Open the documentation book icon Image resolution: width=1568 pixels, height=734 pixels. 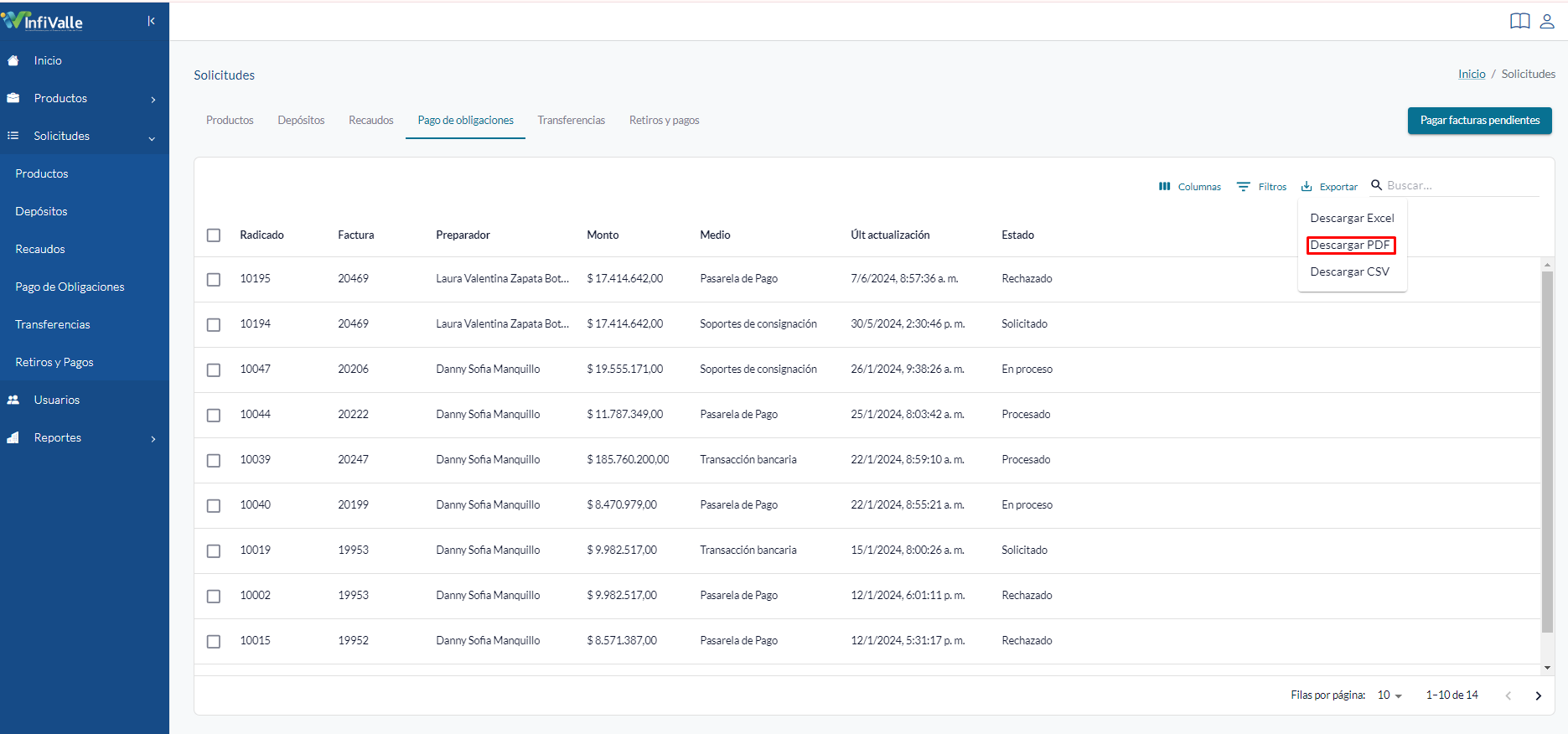[x=1519, y=21]
